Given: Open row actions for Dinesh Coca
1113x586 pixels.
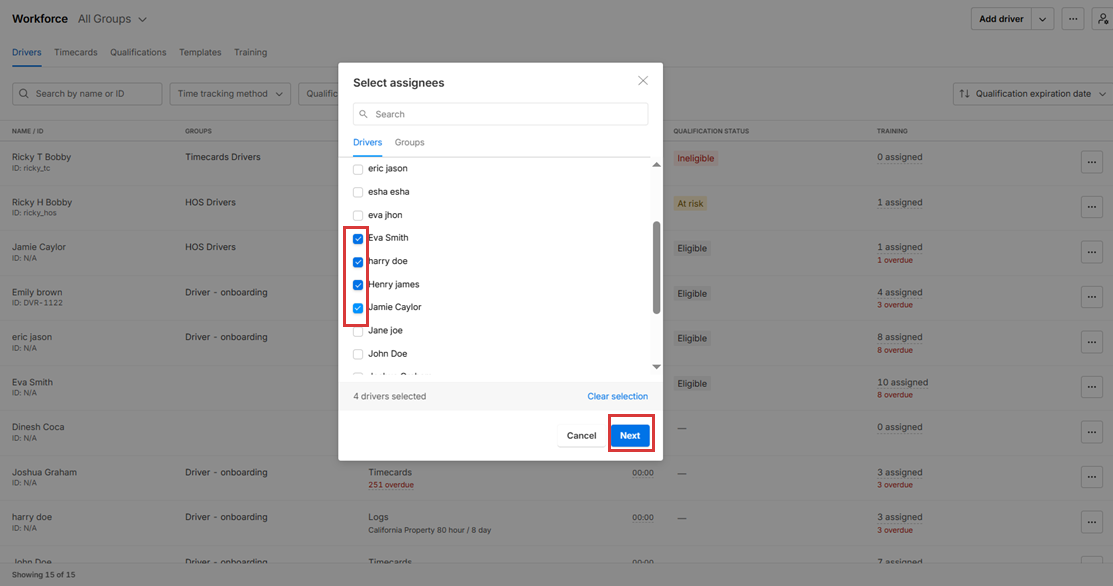Looking at the screenshot, I should 1091,432.
